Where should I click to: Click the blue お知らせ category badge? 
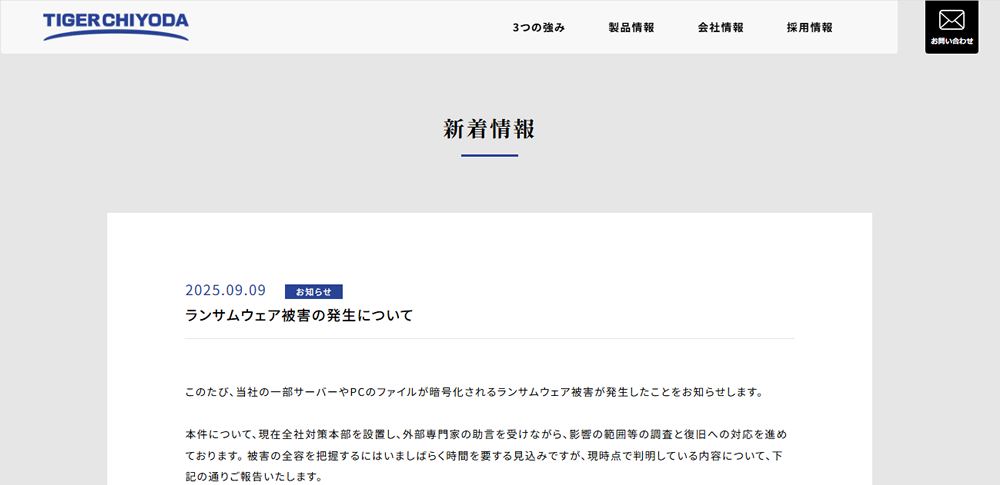313,292
